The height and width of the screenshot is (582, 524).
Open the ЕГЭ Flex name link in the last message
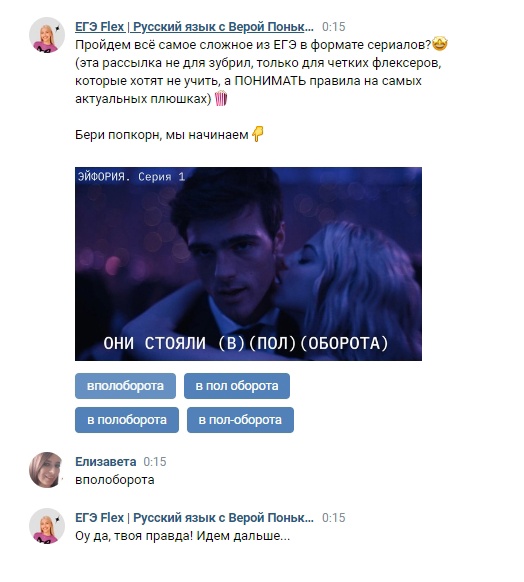194,518
